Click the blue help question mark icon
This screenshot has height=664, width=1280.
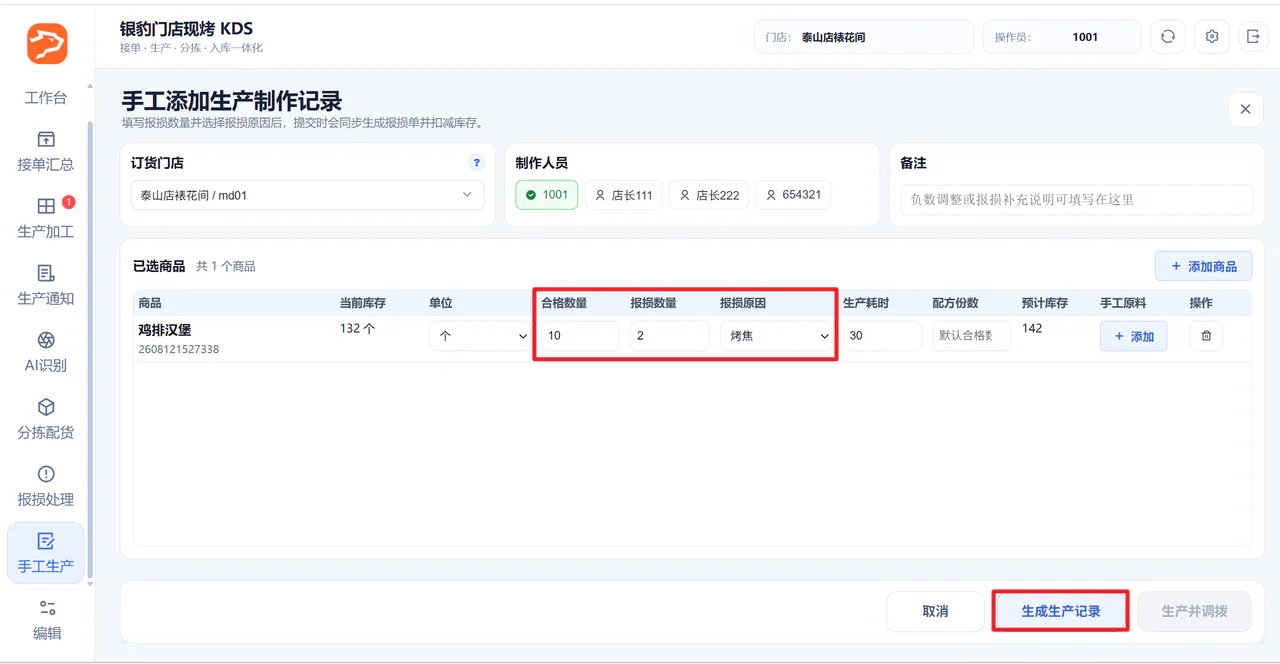click(477, 163)
